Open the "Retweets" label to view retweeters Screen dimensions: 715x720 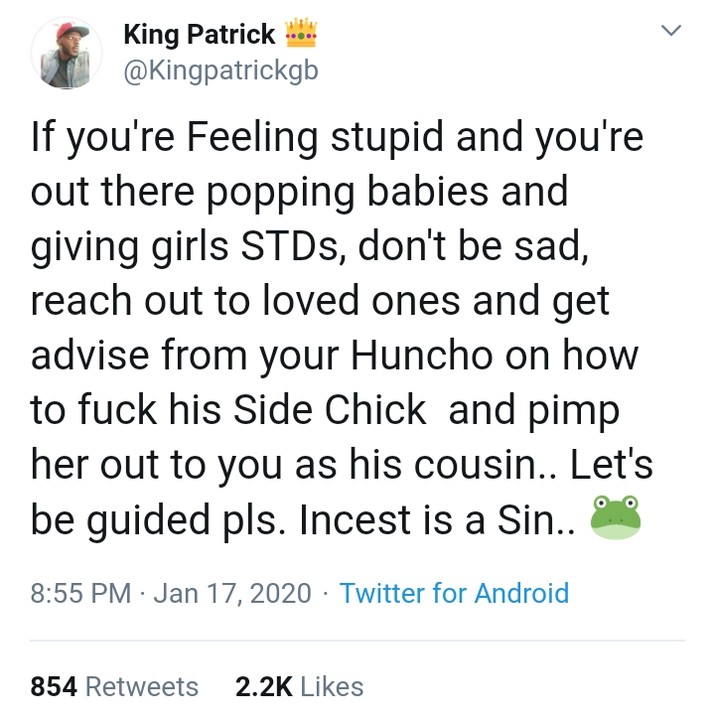(142, 687)
